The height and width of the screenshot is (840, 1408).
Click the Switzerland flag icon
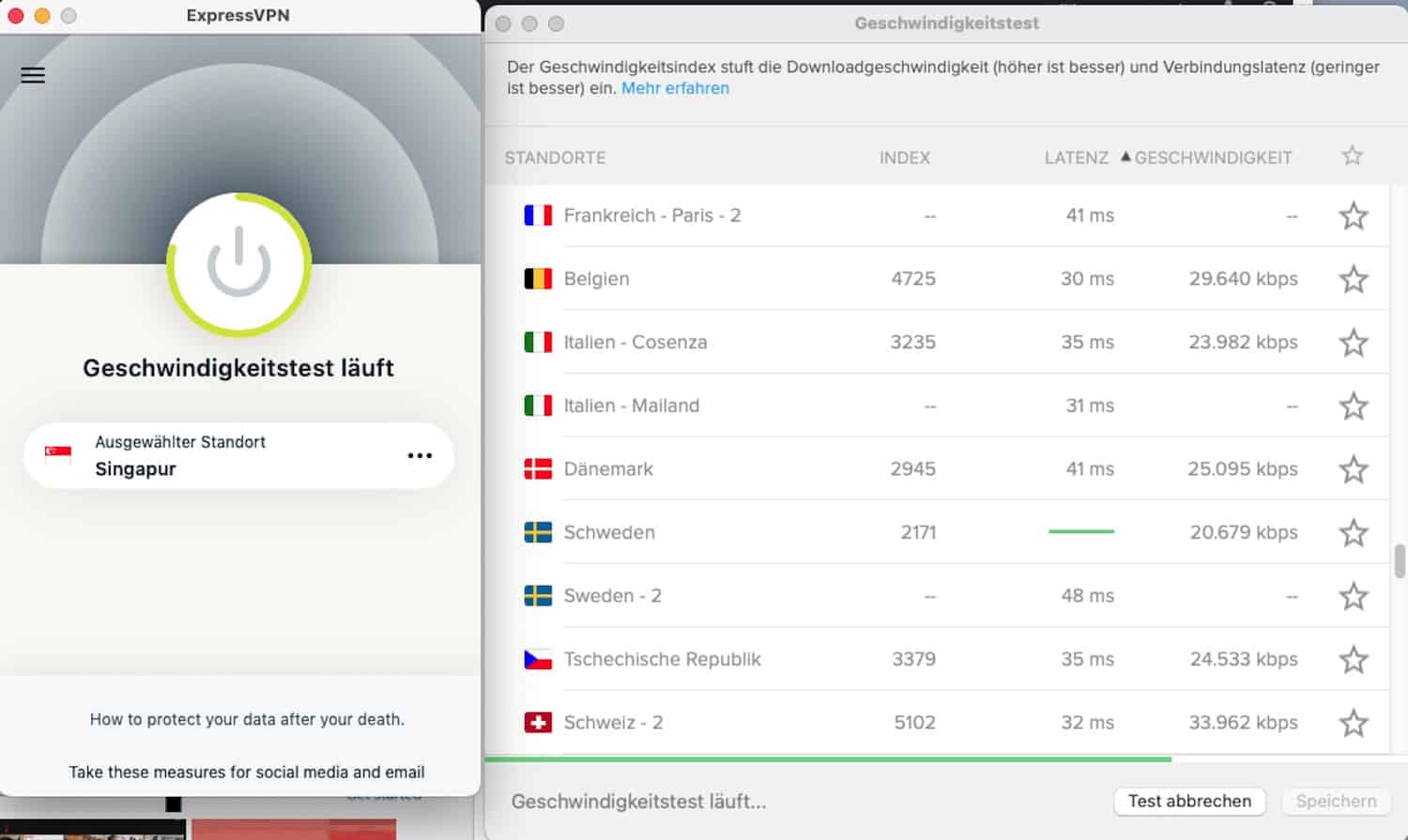[x=538, y=723]
